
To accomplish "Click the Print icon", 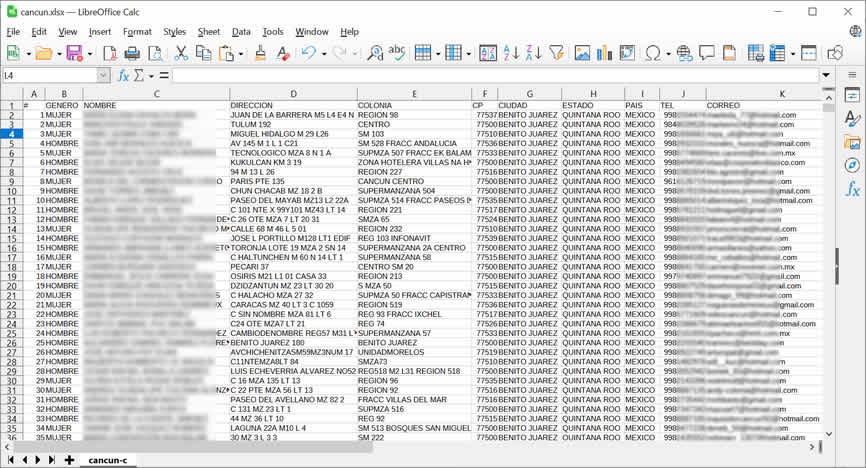I will click(132, 53).
